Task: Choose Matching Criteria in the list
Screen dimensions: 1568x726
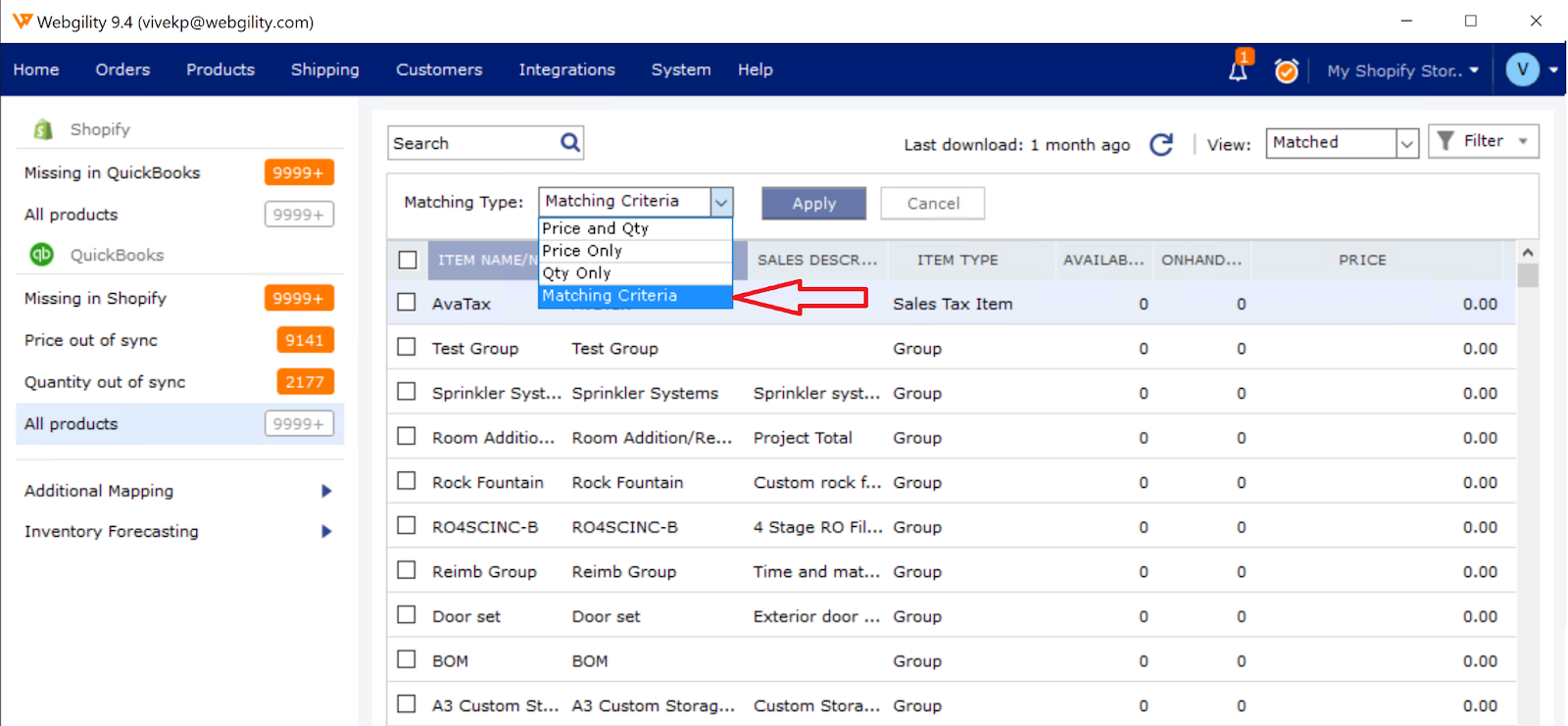Action: tap(635, 296)
